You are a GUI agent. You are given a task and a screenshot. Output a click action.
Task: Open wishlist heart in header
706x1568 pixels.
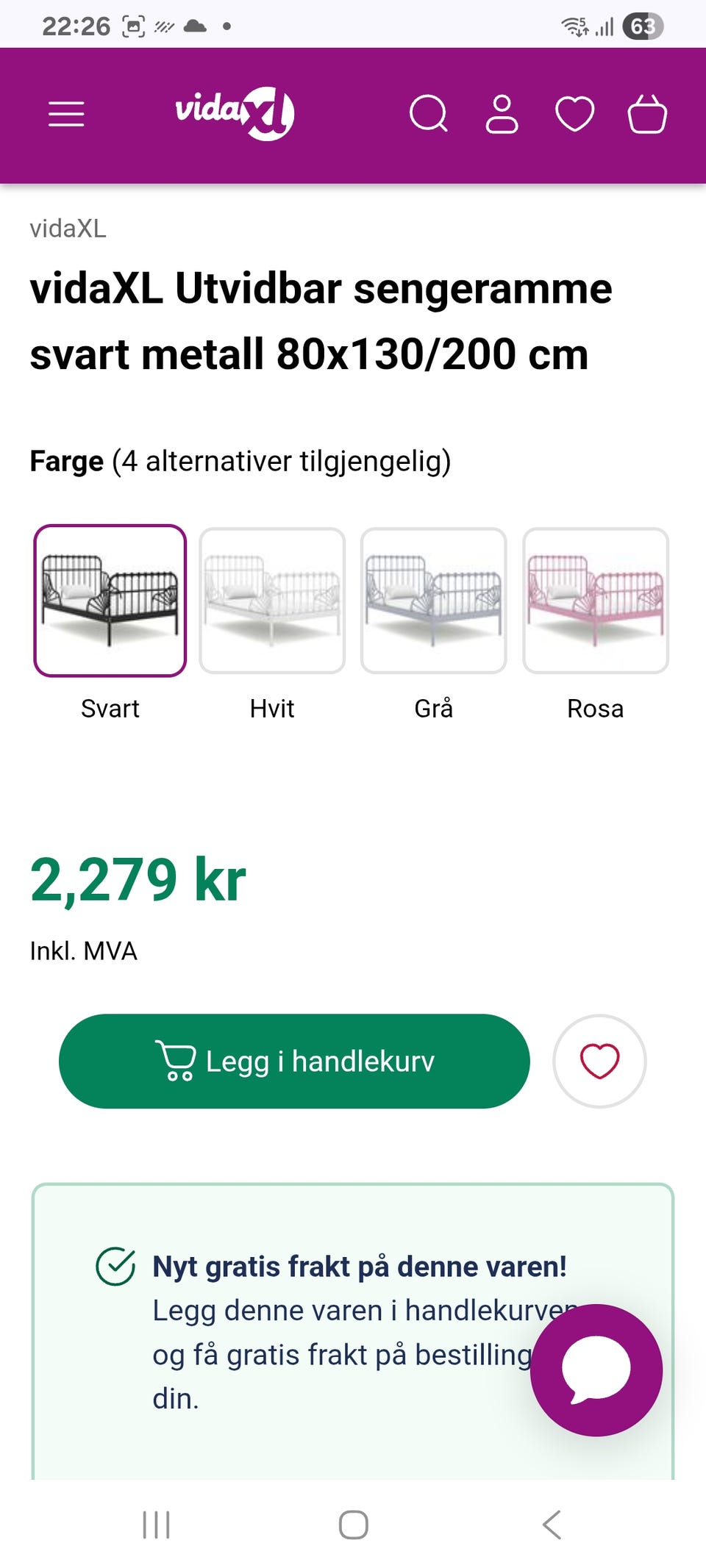click(x=574, y=114)
